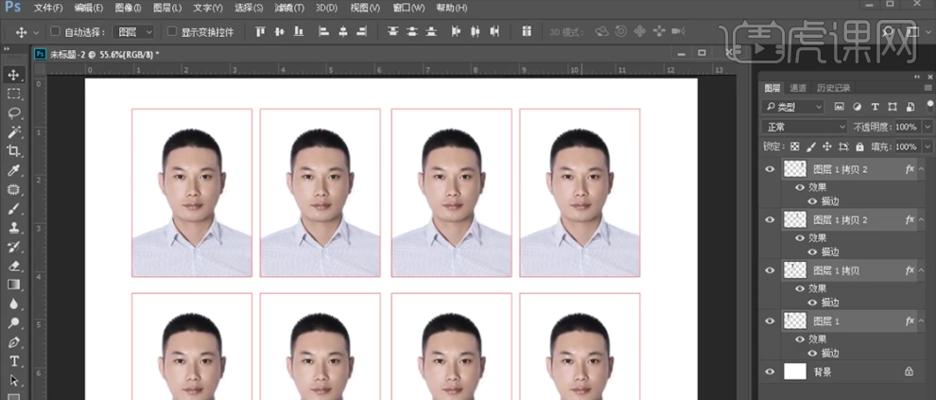Viewport: 936px width, 400px height.
Task: Toggle lock all (padlock icon)
Action: tap(860, 146)
